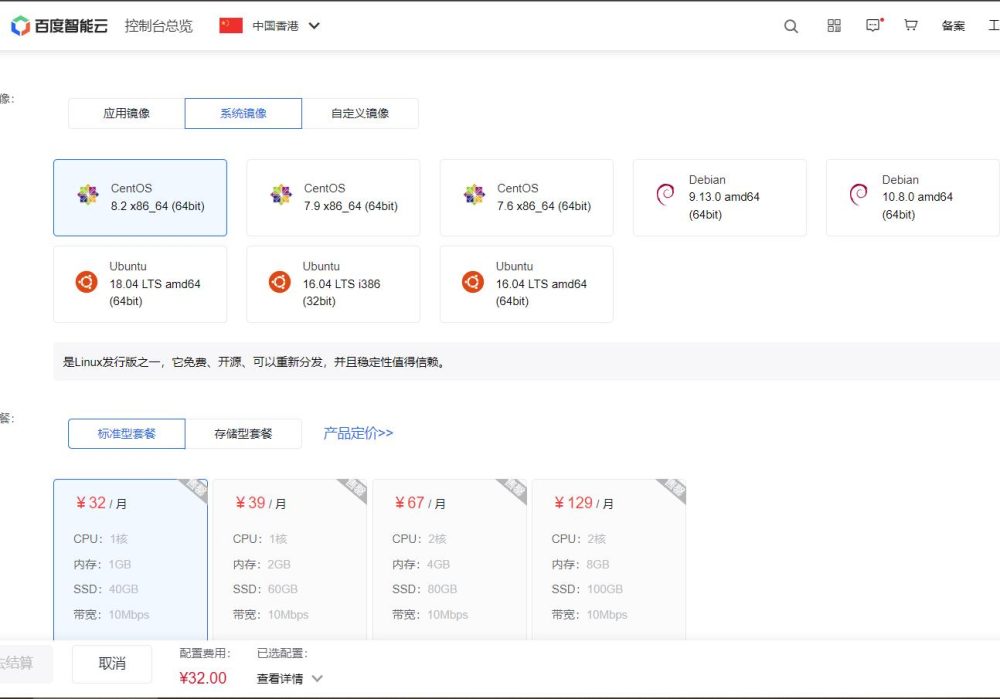
Task: Click the 配置费用 label
Action: pyautogui.click(x=204, y=653)
